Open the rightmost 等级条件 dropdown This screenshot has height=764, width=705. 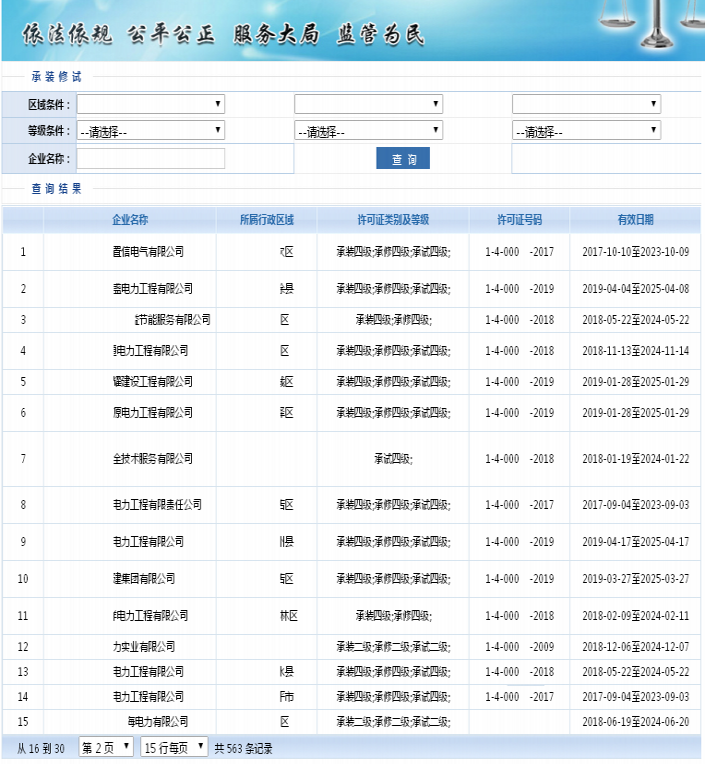click(x=586, y=131)
